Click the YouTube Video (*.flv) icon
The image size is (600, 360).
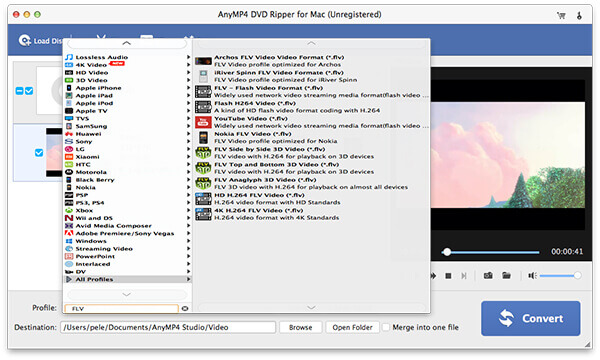coord(203,122)
